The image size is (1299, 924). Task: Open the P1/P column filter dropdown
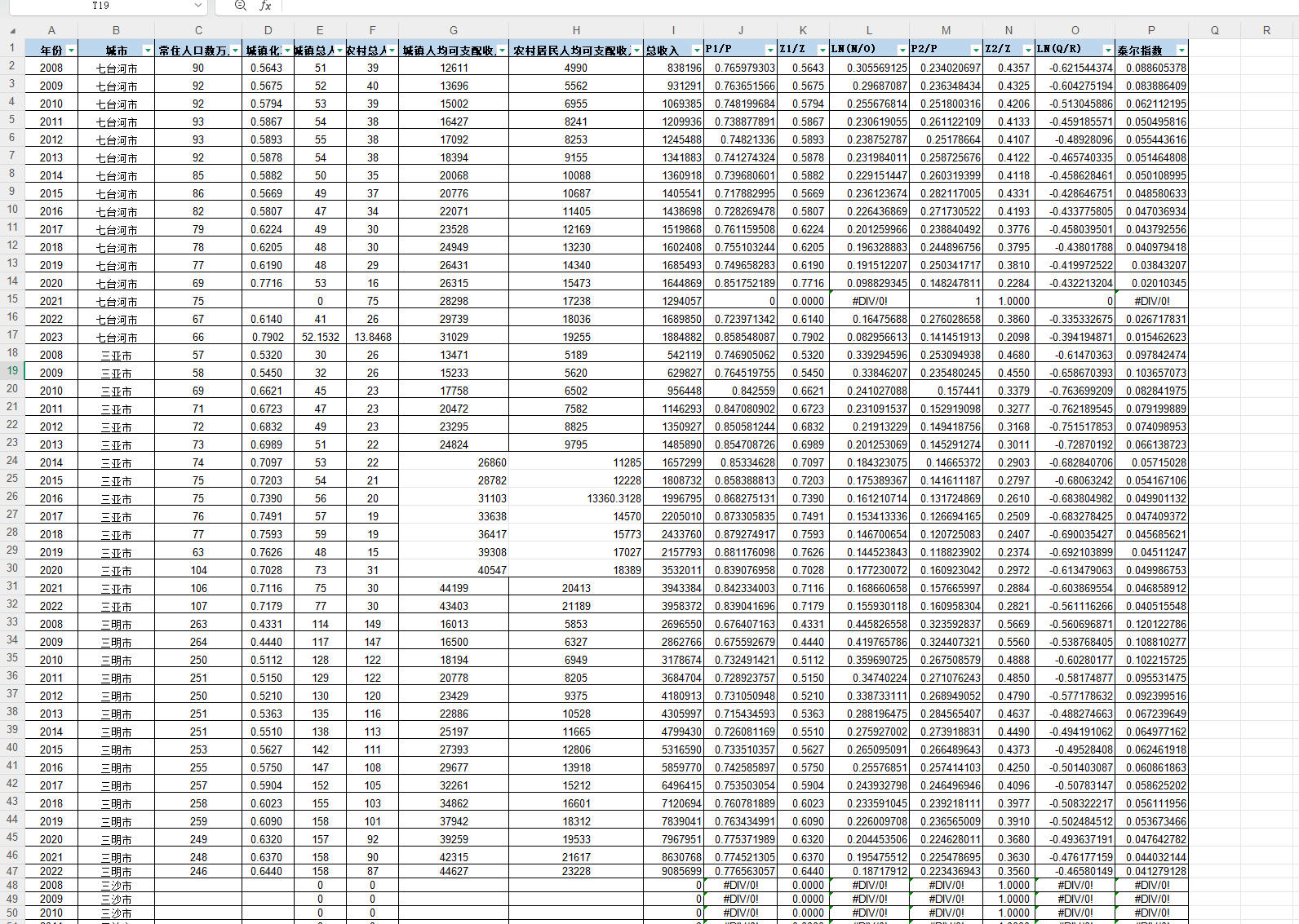(x=769, y=50)
